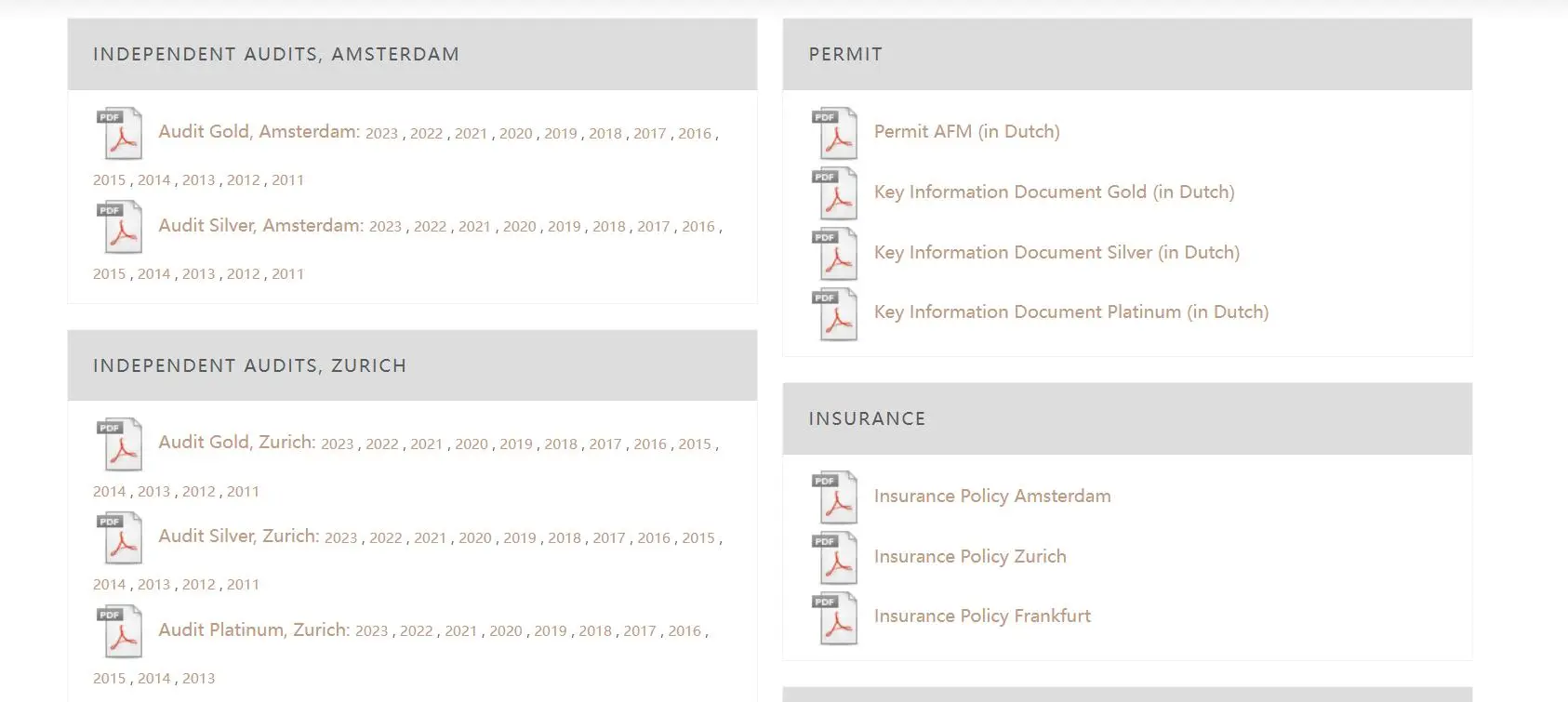Open the 2017 Audit Gold, Zurich report

(x=605, y=444)
